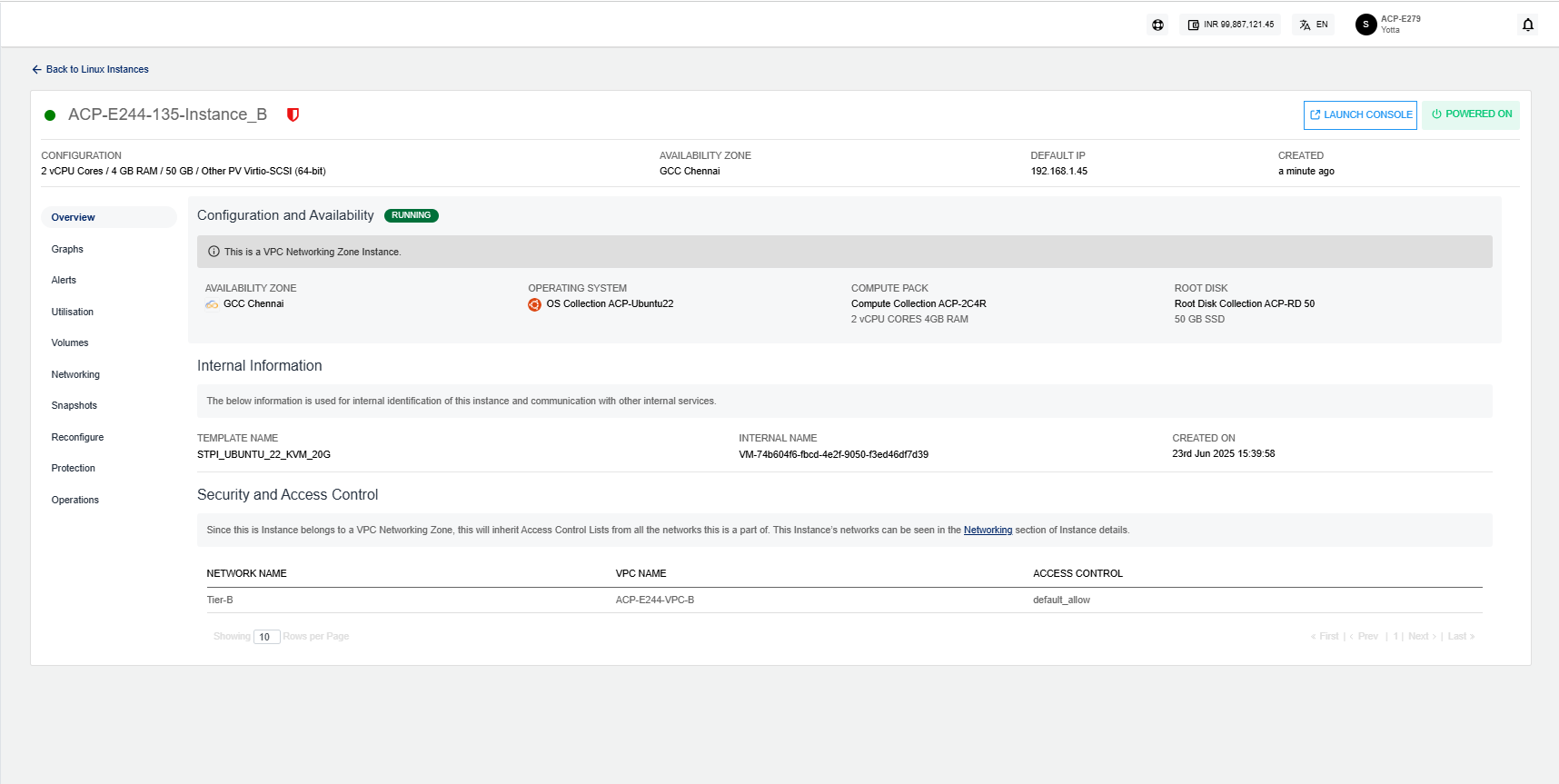The image size is (1559, 784).
Task: Select the Root Disk Collection ACP-RD 50 text
Action: click(1245, 303)
